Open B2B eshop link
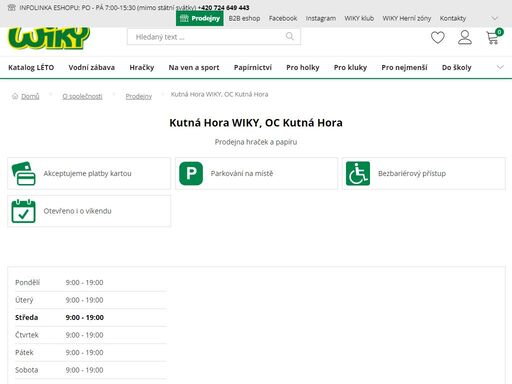 tap(244, 18)
